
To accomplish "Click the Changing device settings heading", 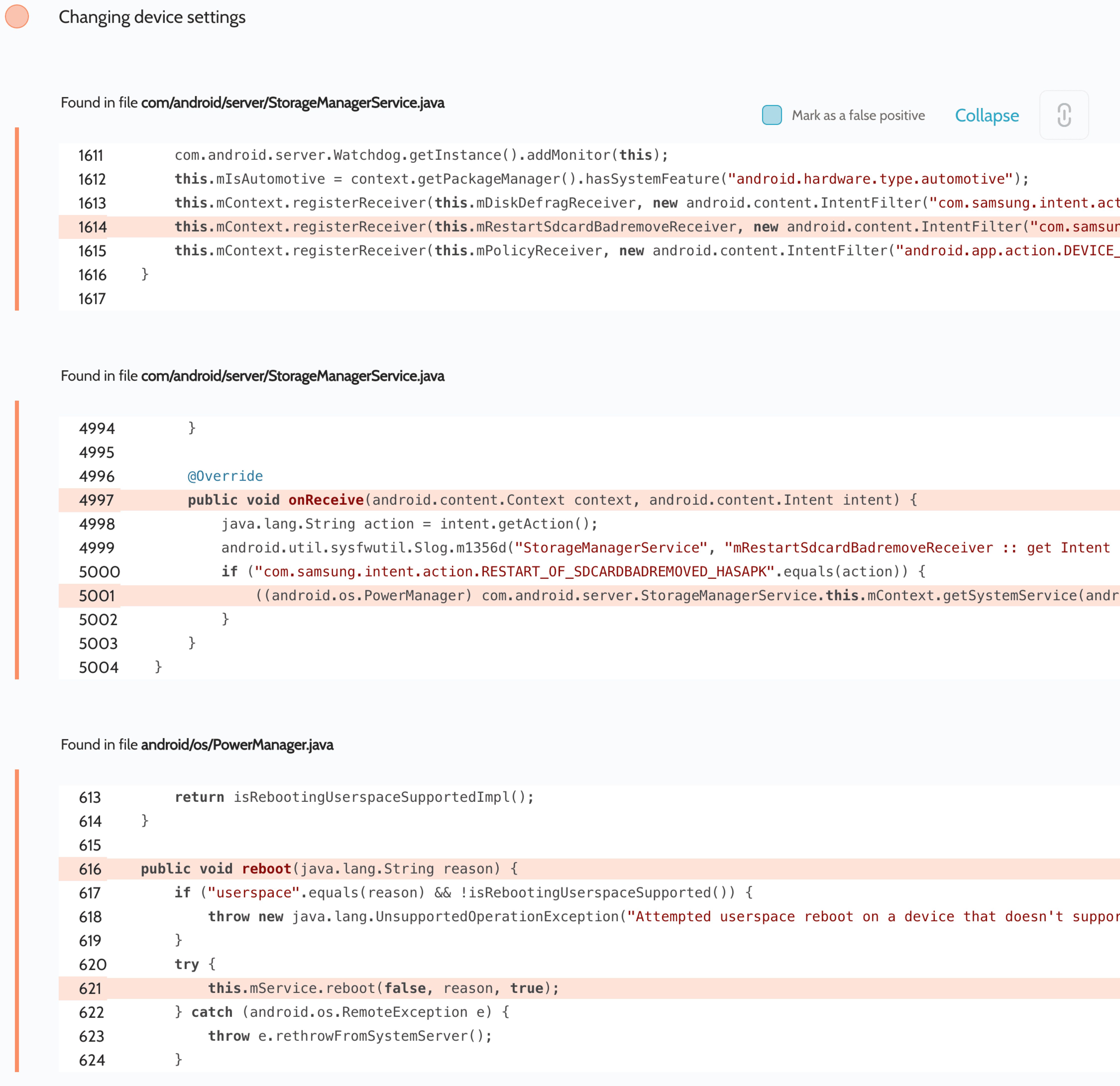I will point(152,17).
